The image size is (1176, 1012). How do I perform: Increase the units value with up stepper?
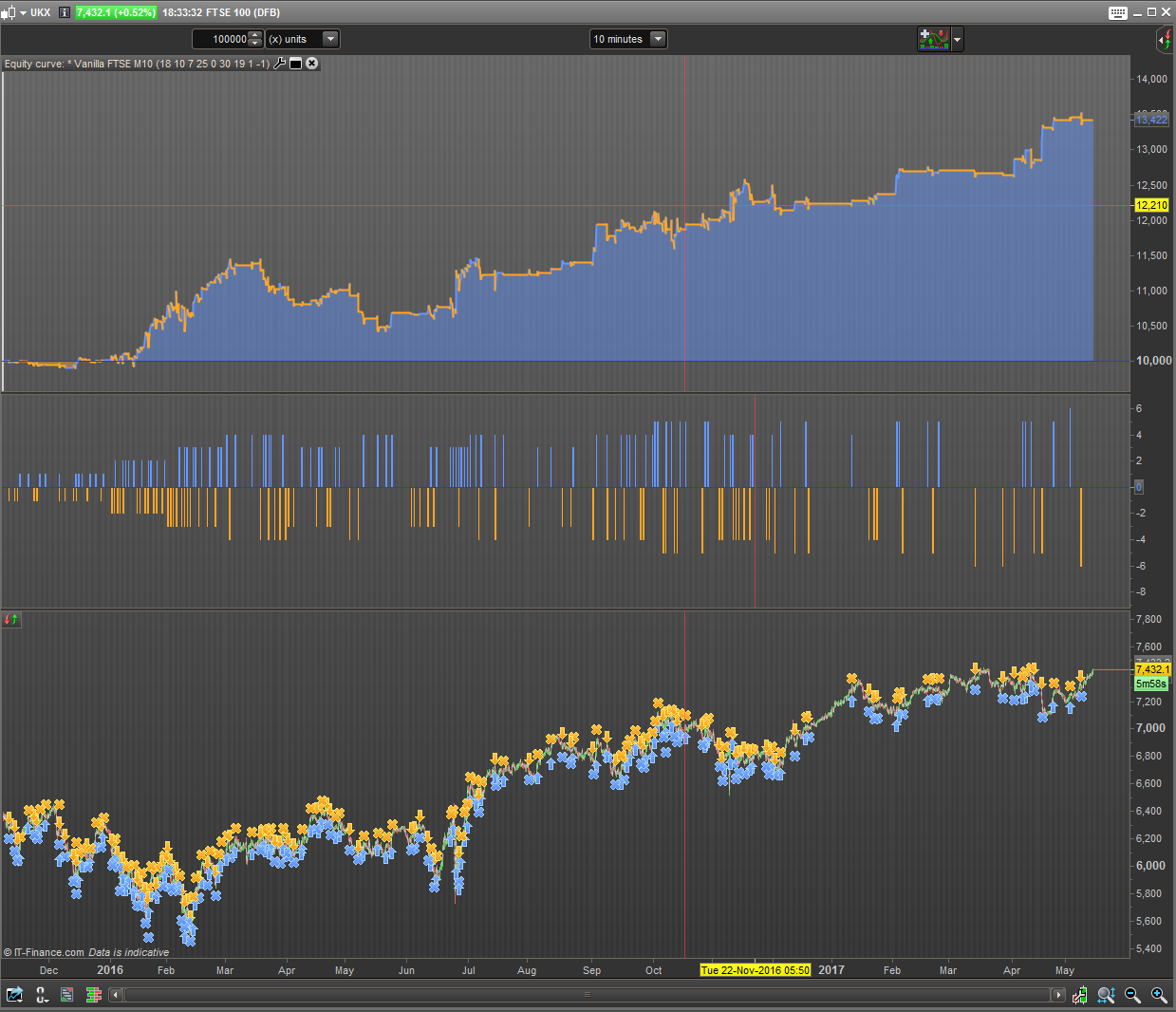(254, 35)
